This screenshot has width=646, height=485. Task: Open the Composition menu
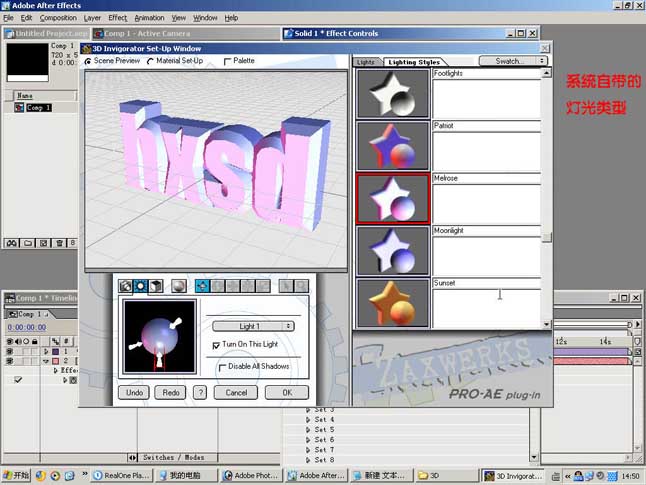[x=58, y=18]
